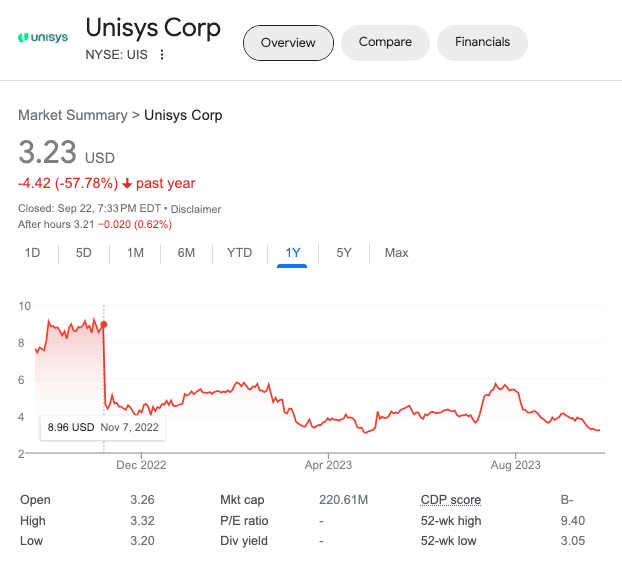Select the 1M time range

(135, 253)
